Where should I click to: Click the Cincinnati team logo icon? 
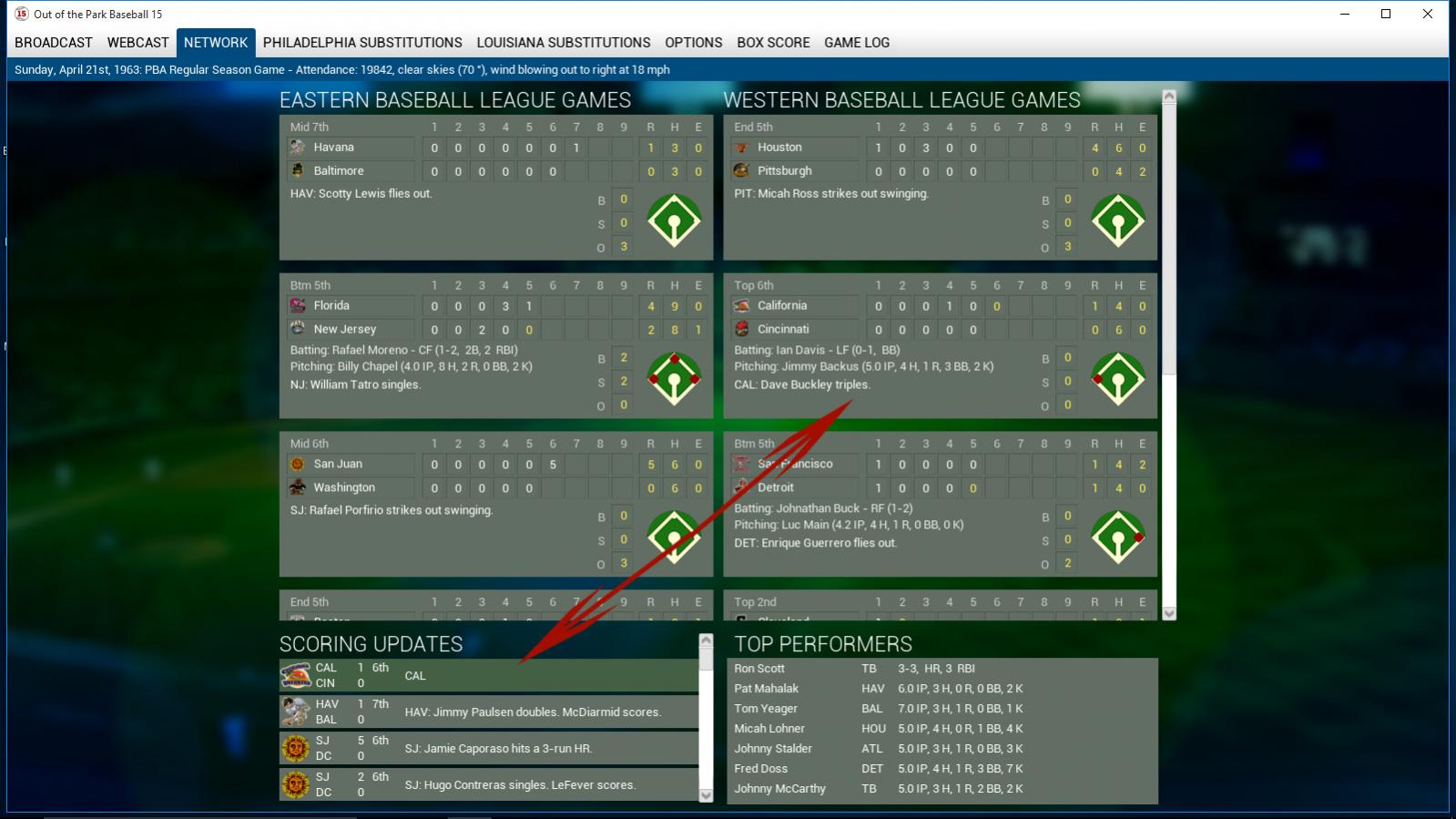tap(741, 329)
